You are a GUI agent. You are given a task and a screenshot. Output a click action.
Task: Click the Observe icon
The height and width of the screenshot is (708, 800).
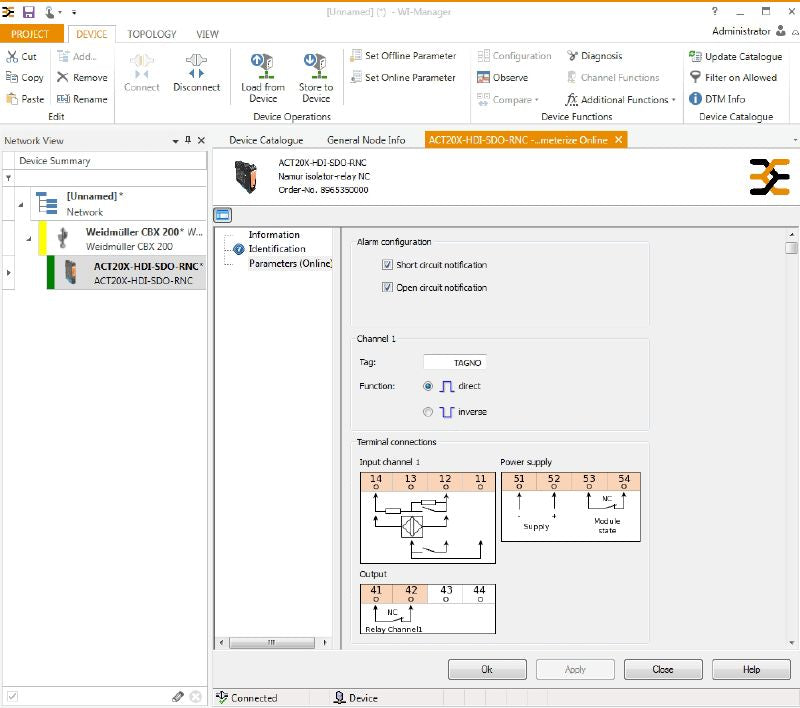coord(483,78)
